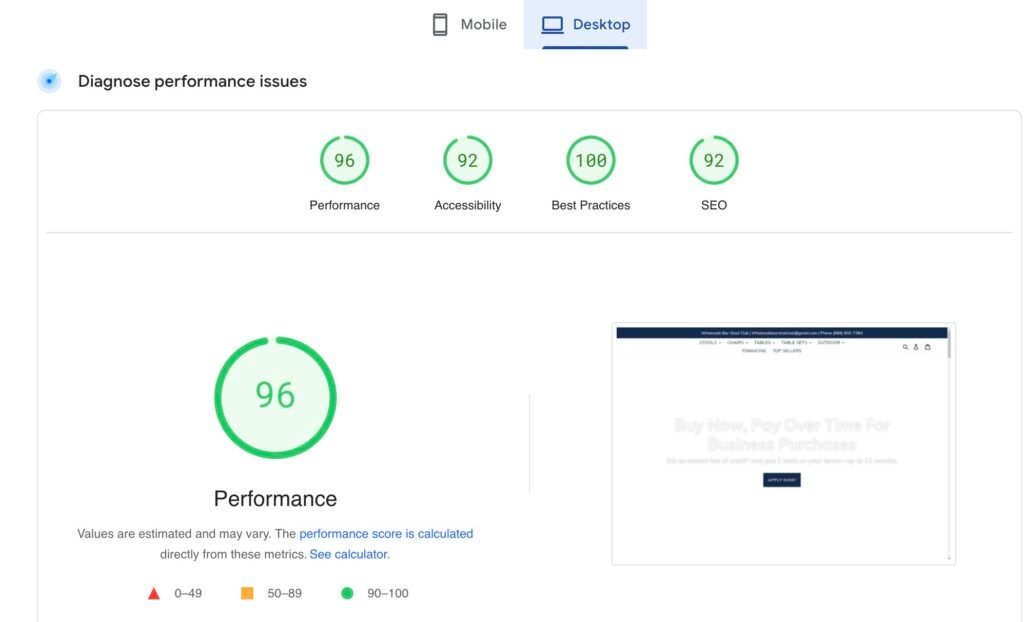Click the APPLY NOW button in preview thumbnail
The image size is (1024, 622).
[781, 480]
